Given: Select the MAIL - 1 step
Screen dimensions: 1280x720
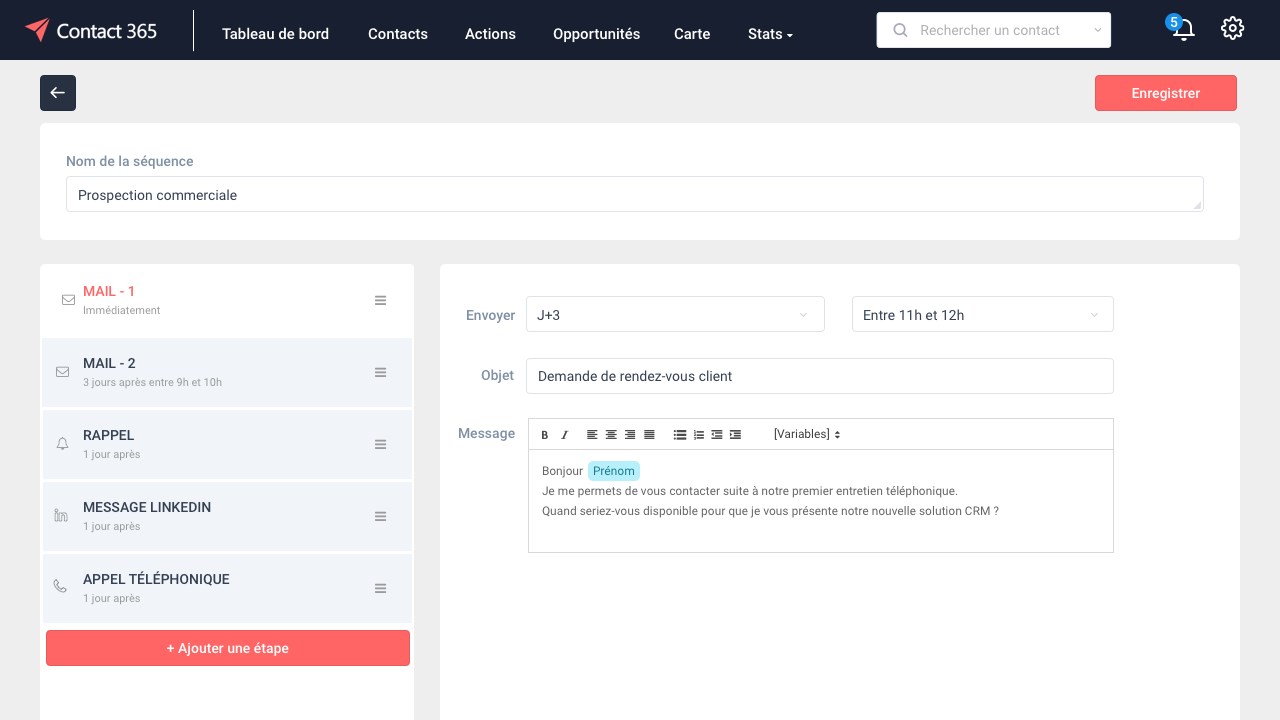Looking at the screenshot, I should click(228, 300).
